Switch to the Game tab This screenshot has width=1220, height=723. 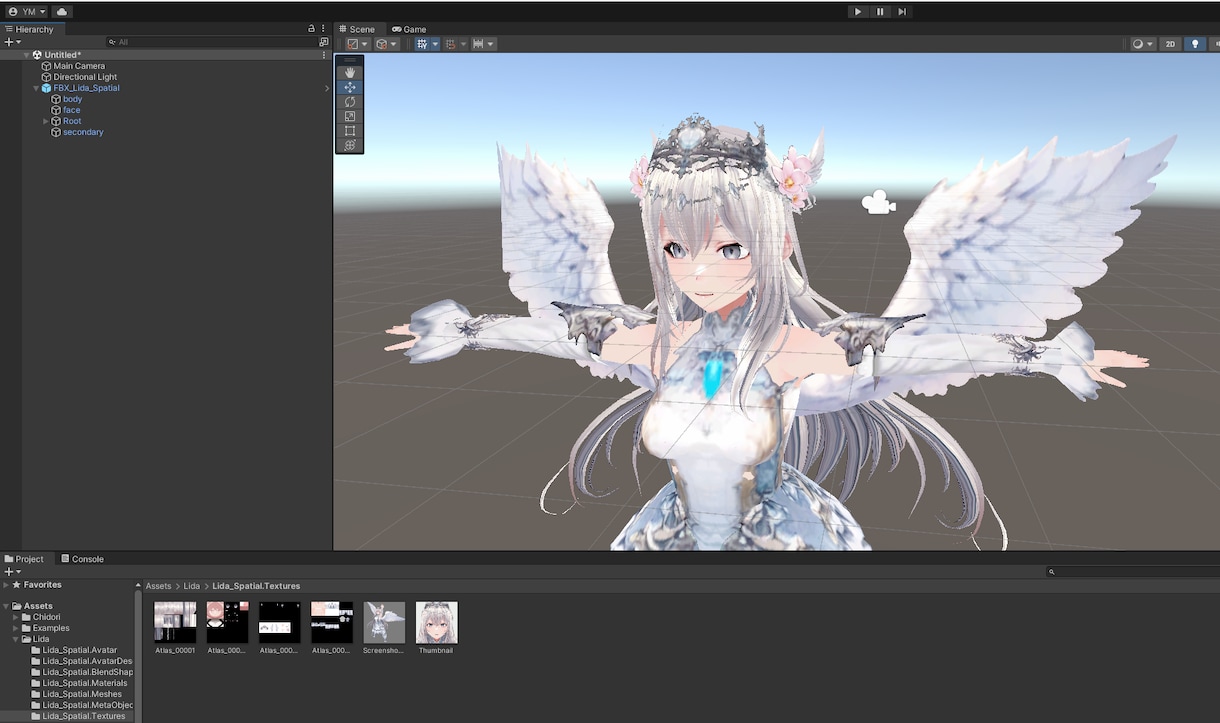(x=409, y=29)
